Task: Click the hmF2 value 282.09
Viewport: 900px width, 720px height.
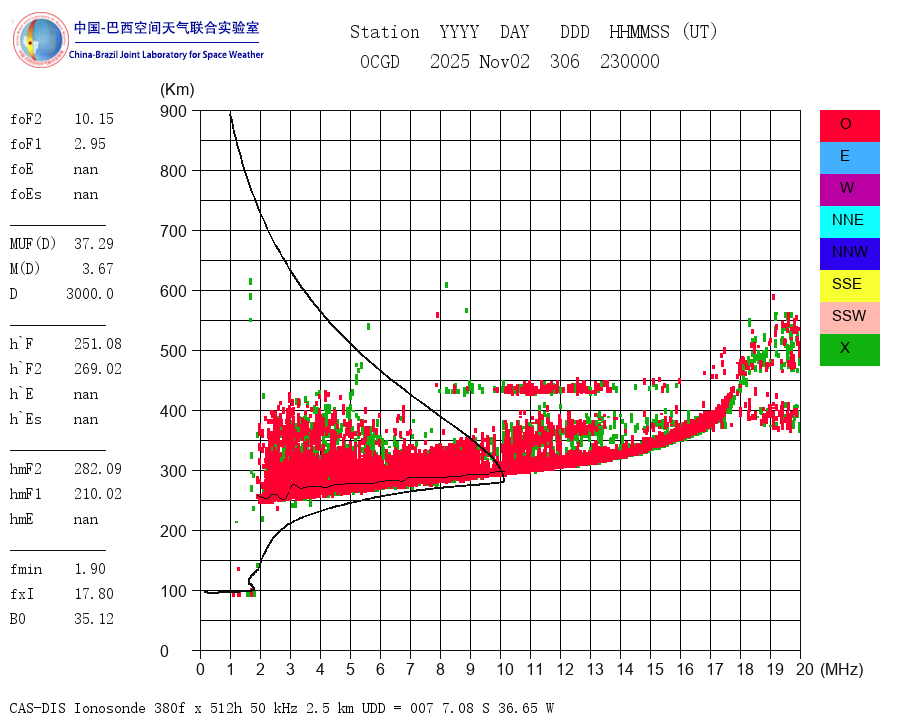Action: (x=98, y=469)
